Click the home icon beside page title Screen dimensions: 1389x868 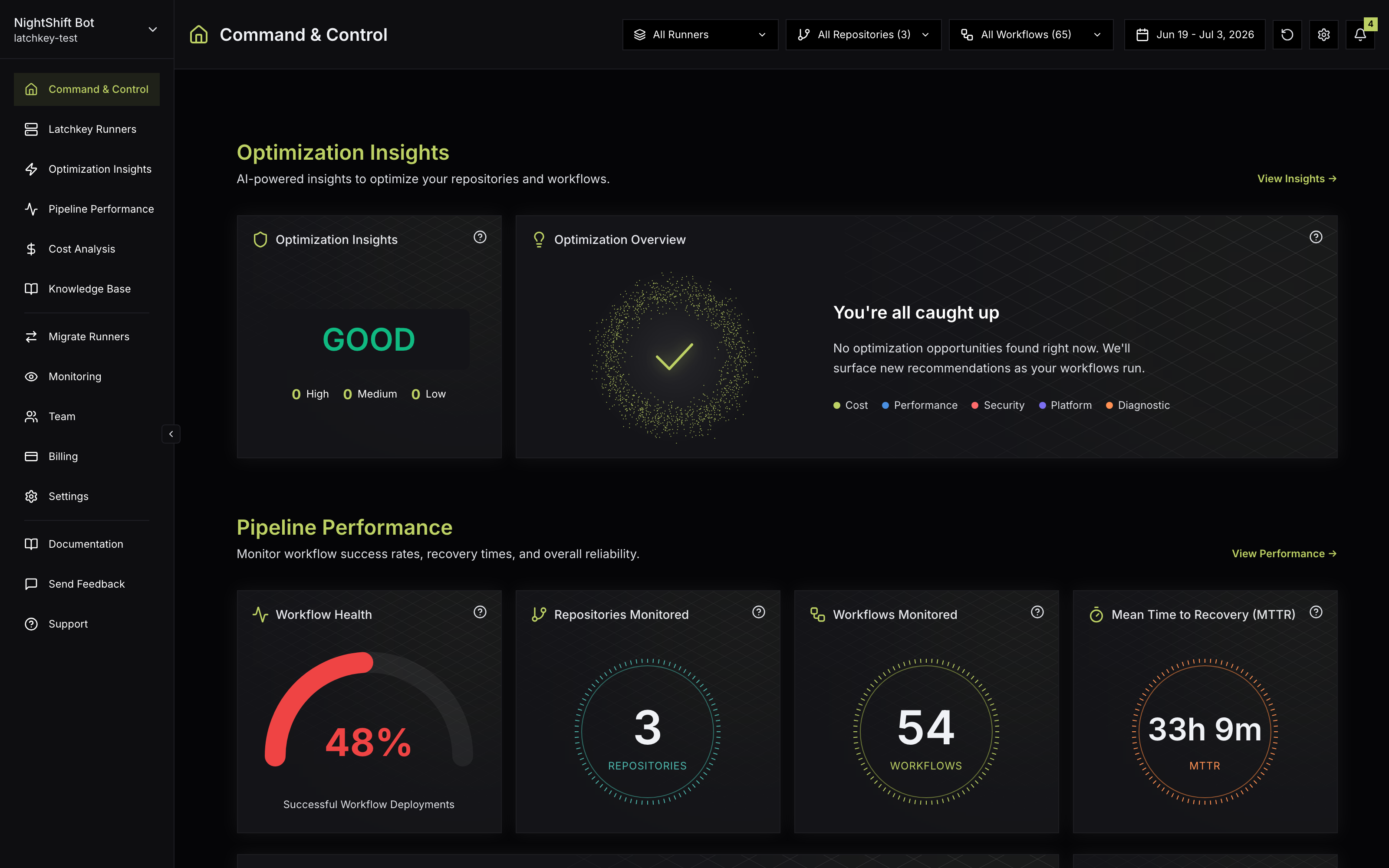click(x=199, y=34)
